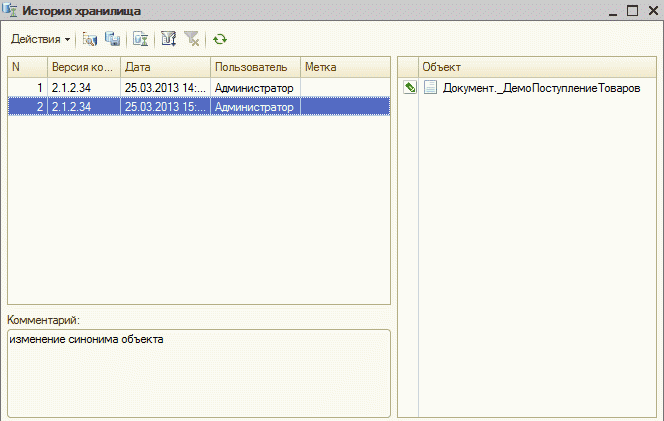
Task: Click the history report toolbar icon
Action: pos(141,40)
